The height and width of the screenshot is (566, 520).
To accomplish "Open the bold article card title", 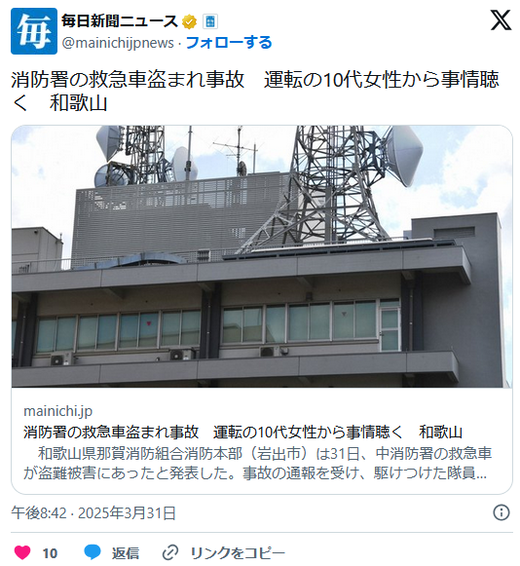I will 243,432.
